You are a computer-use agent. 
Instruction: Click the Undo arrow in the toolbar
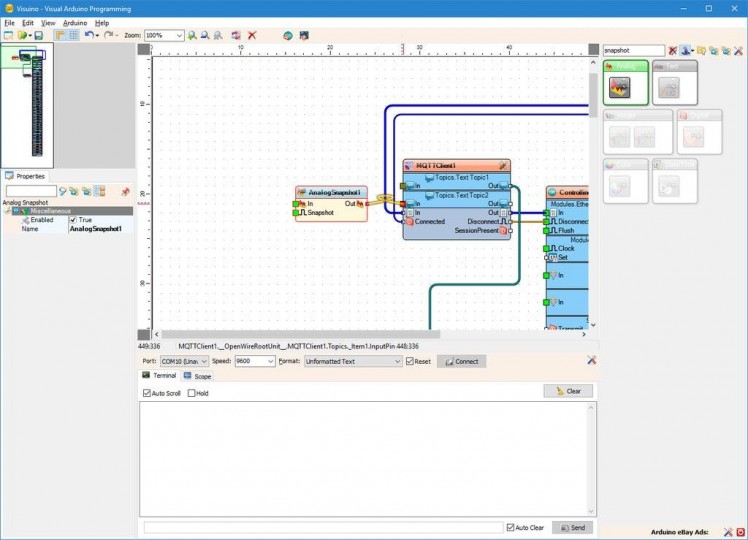89,35
